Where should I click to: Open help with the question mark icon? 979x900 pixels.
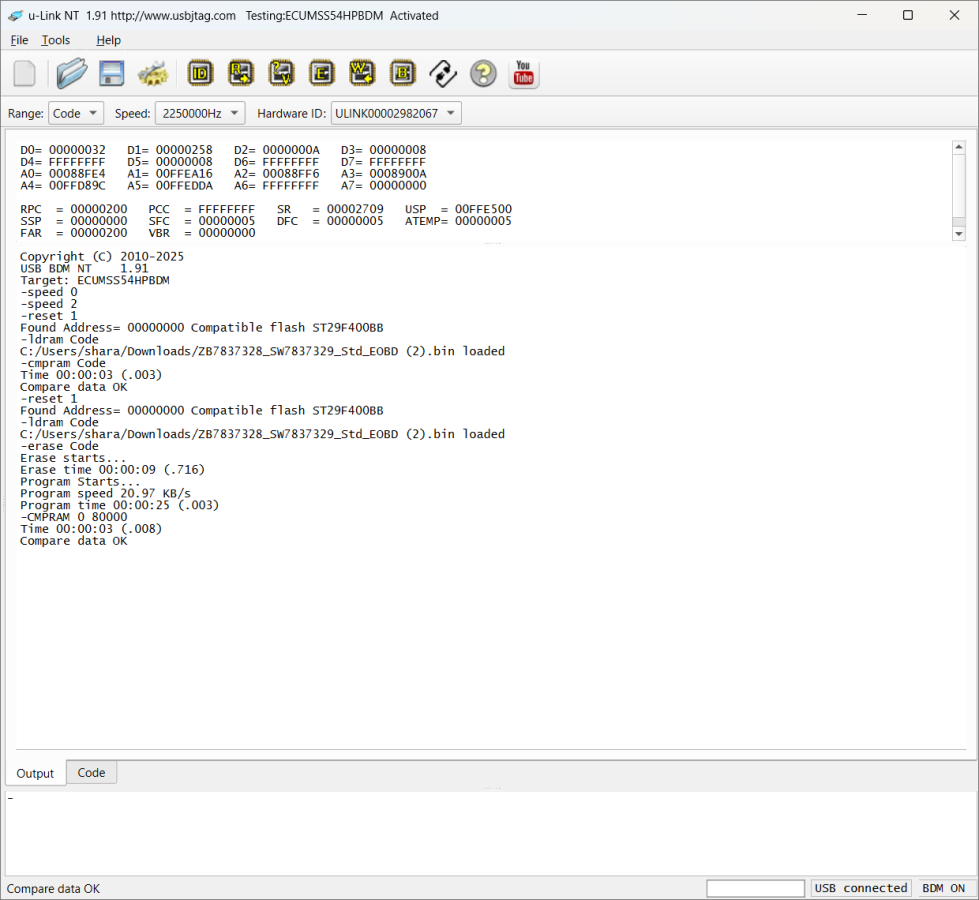[x=483, y=73]
